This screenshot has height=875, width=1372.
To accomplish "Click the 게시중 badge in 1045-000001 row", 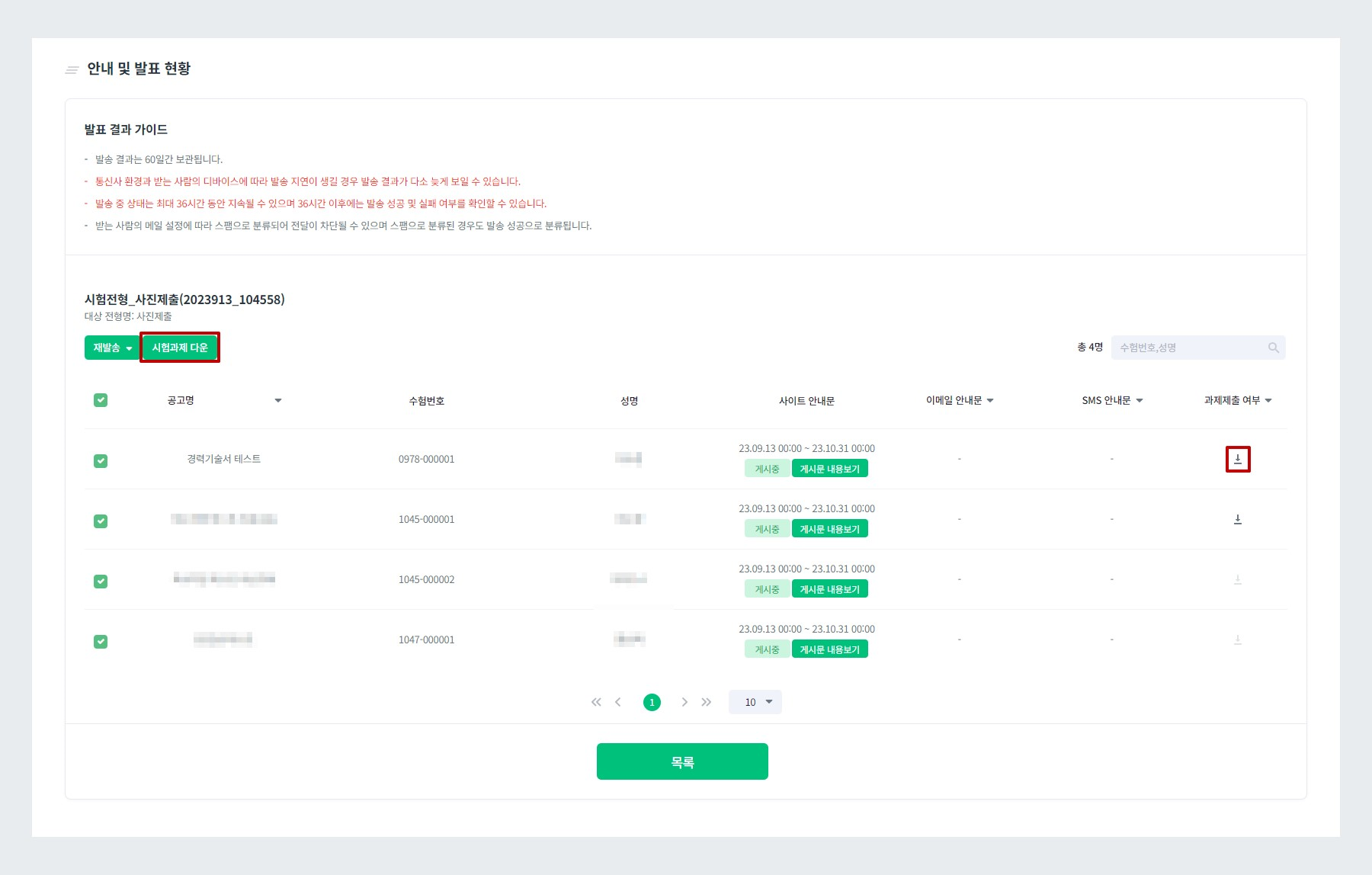I will tap(767, 529).
